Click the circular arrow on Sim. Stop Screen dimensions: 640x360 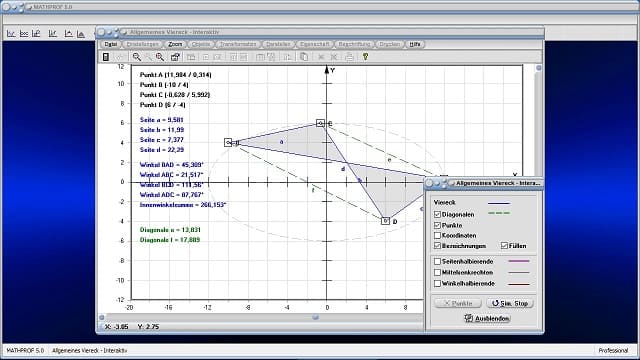pos(495,303)
